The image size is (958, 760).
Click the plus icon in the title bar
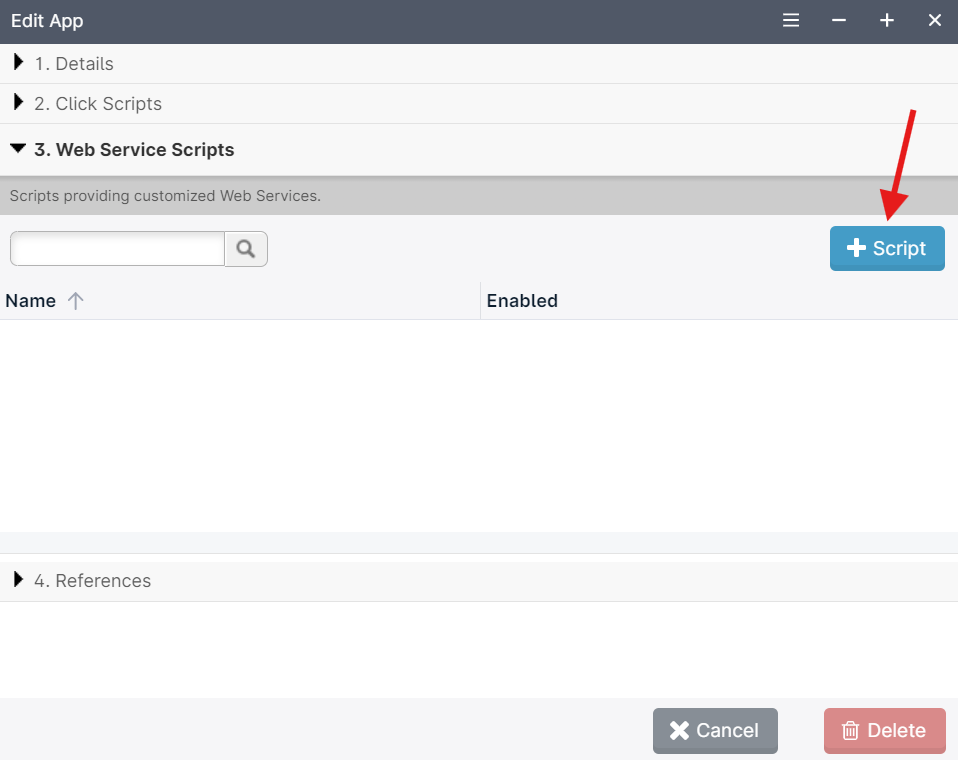[x=886, y=20]
